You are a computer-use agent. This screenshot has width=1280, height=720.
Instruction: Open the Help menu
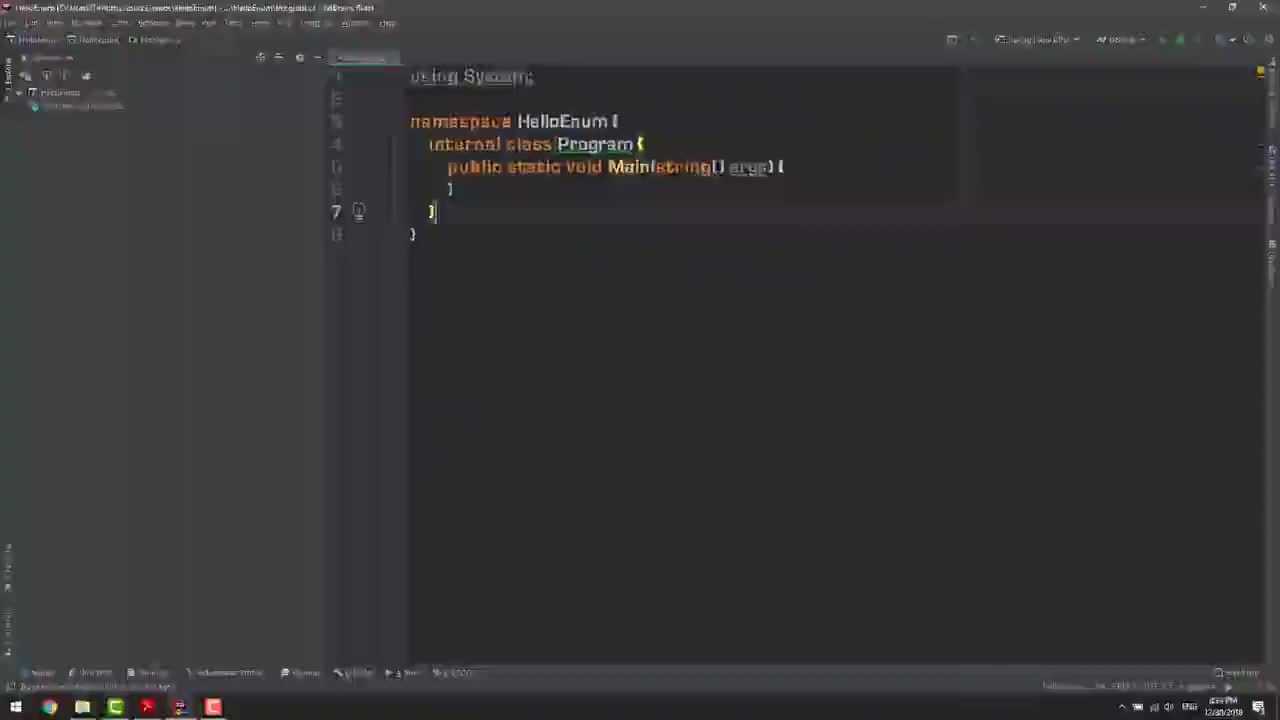(x=387, y=23)
